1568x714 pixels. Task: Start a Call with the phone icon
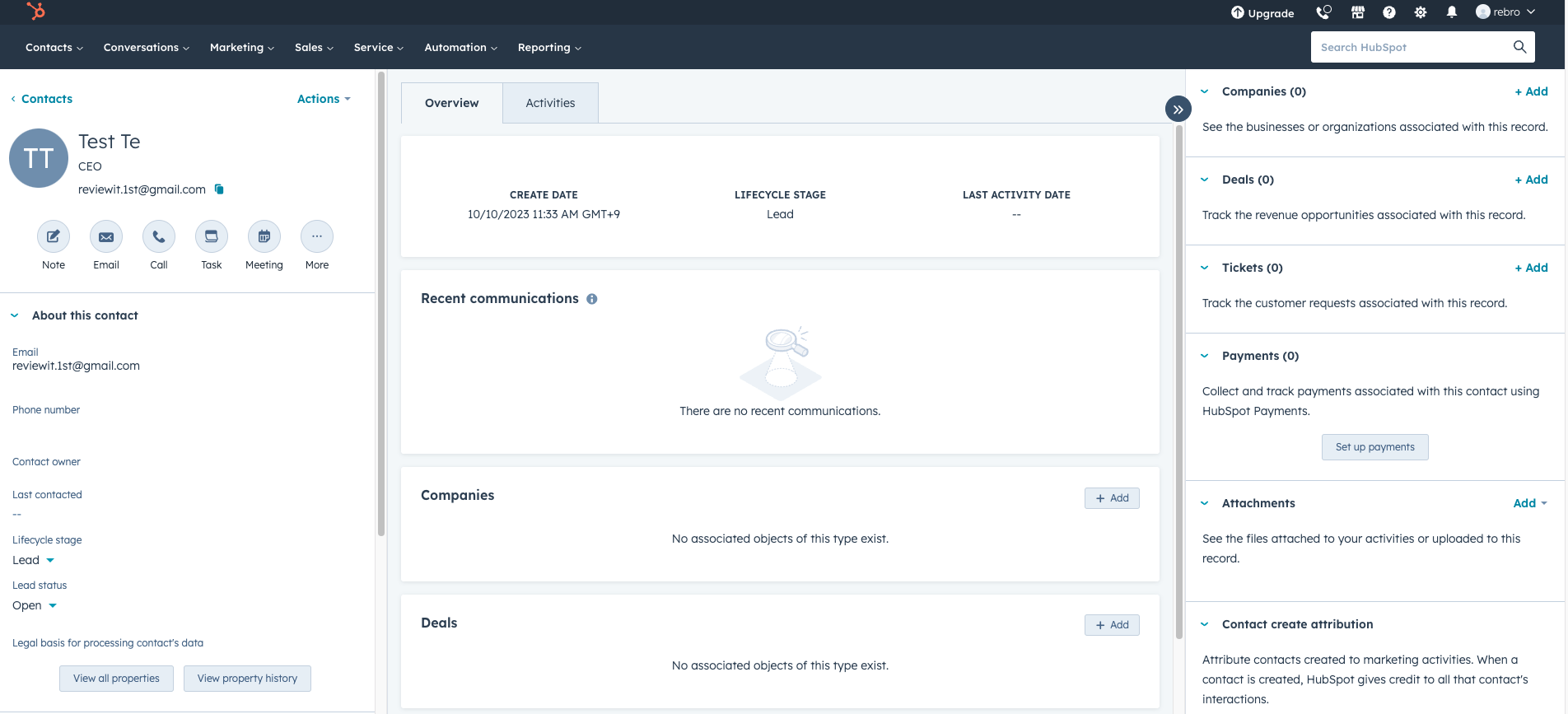[x=159, y=237]
